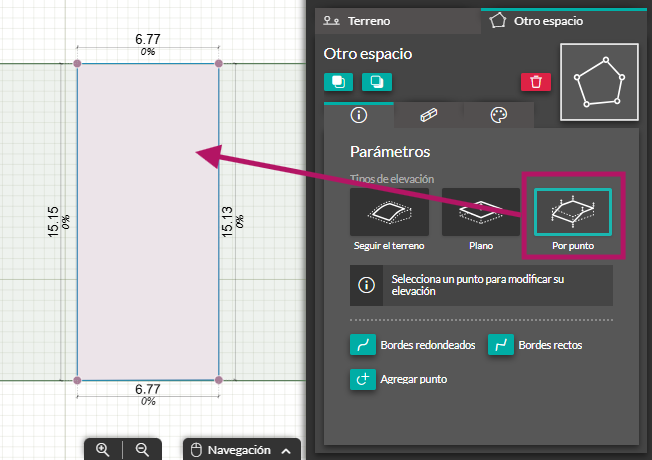Switch to the Terreno tab
Screen dimensions: 652x460
coord(398,21)
